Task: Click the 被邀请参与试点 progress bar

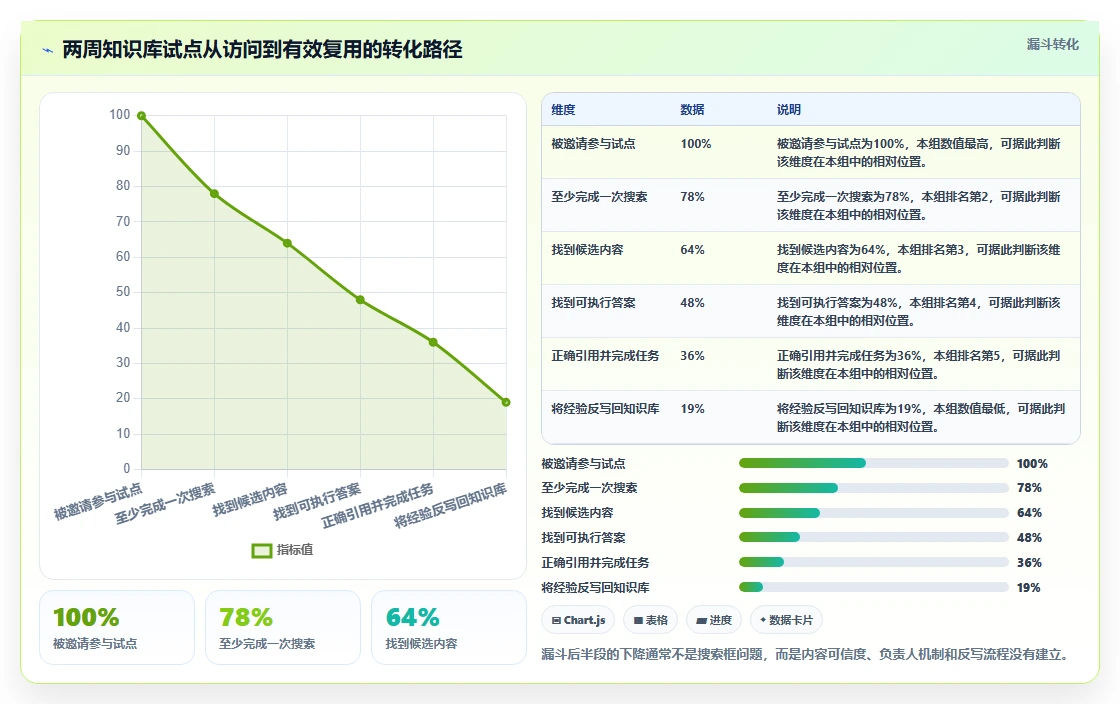Action: pyautogui.click(x=874, y=463)
